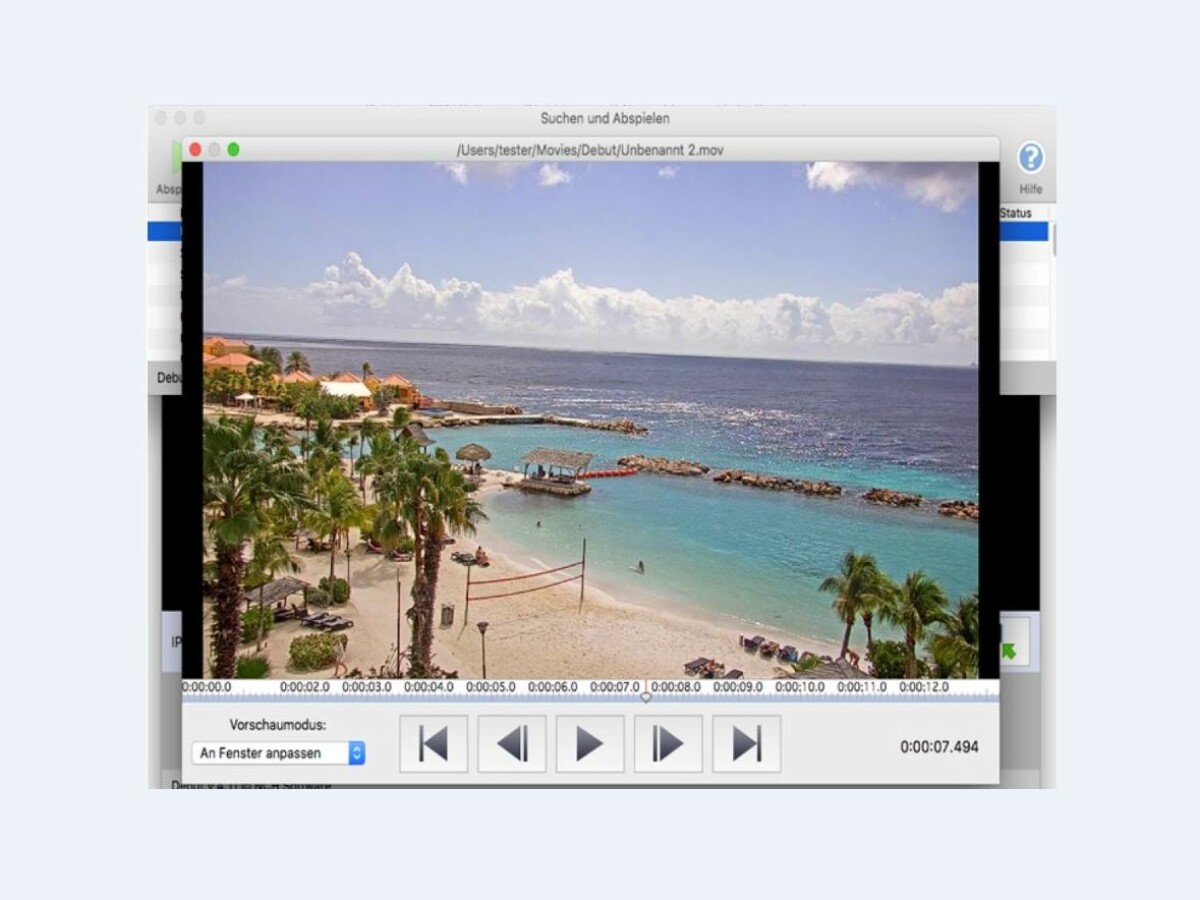This screenshot has width=1200, height=900.
Task: Jump to the end of the video
Action: coord(746,744)
